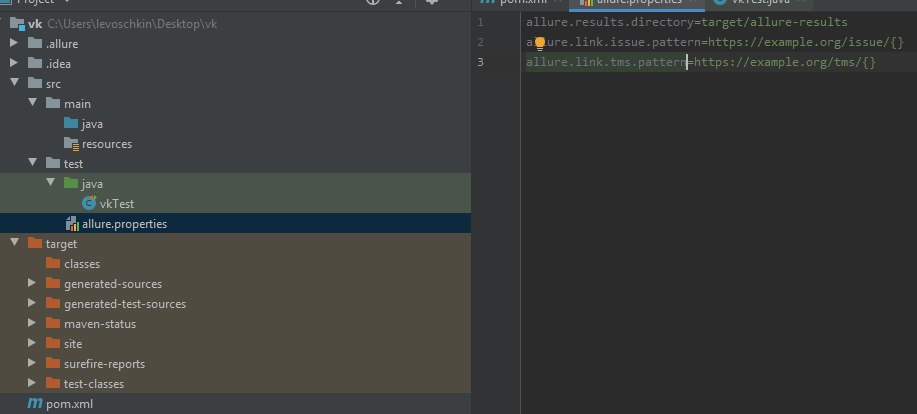Click the generated-sources folder icon
The width and height of the screenshot is (917, 414).
tap(53, 283)
